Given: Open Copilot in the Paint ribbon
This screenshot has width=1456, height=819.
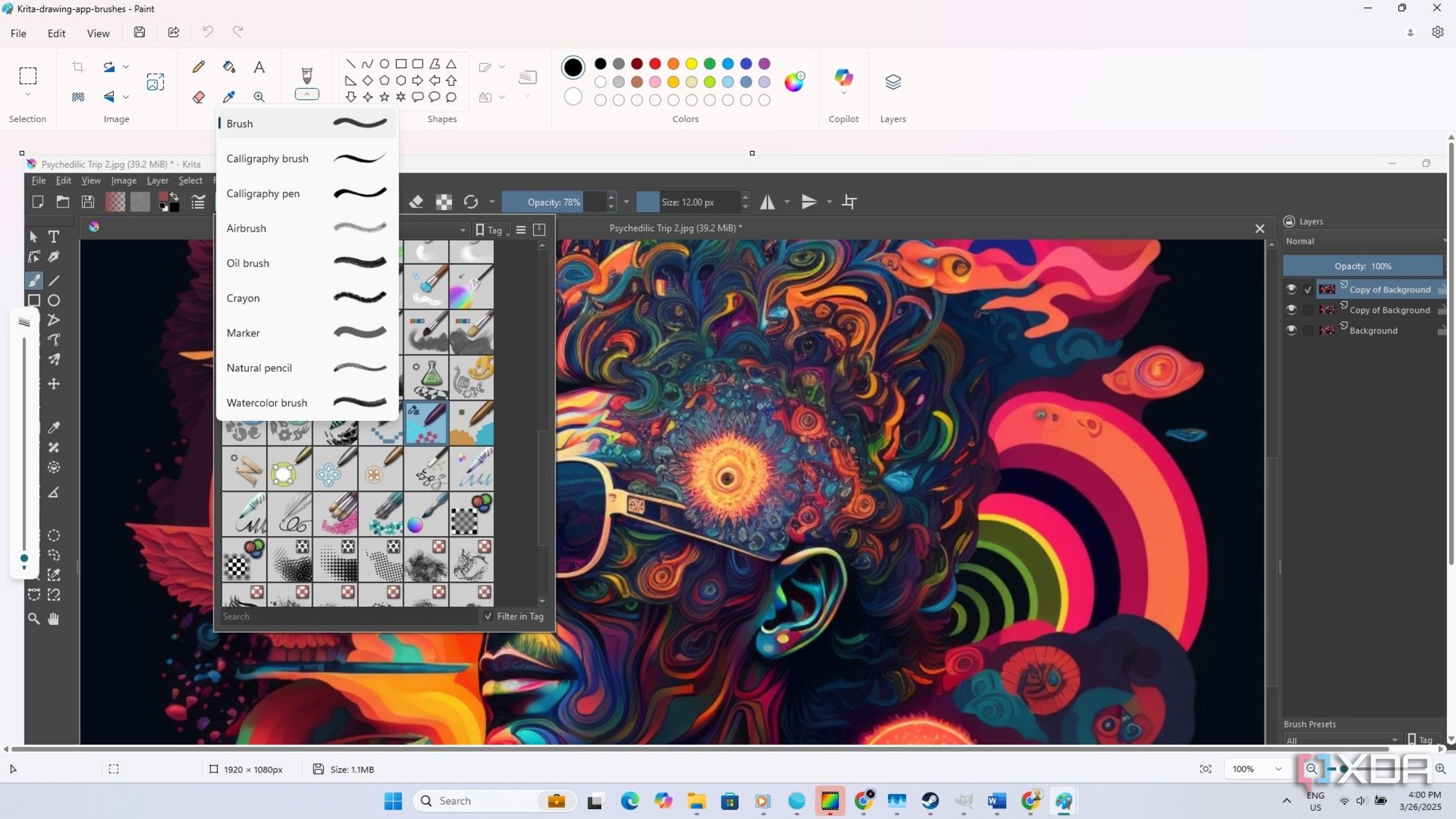Looking at the screenshot, I should [843, 78].
